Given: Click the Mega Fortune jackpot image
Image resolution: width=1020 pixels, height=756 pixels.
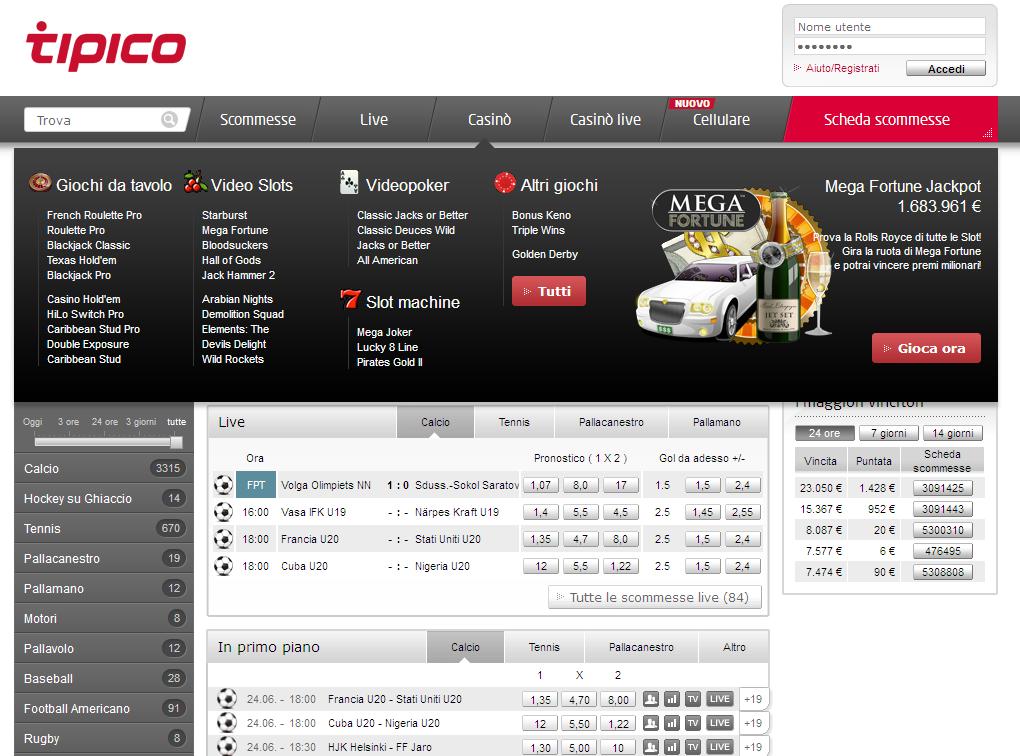Looking at the screenshot, I should coord(732,267).
